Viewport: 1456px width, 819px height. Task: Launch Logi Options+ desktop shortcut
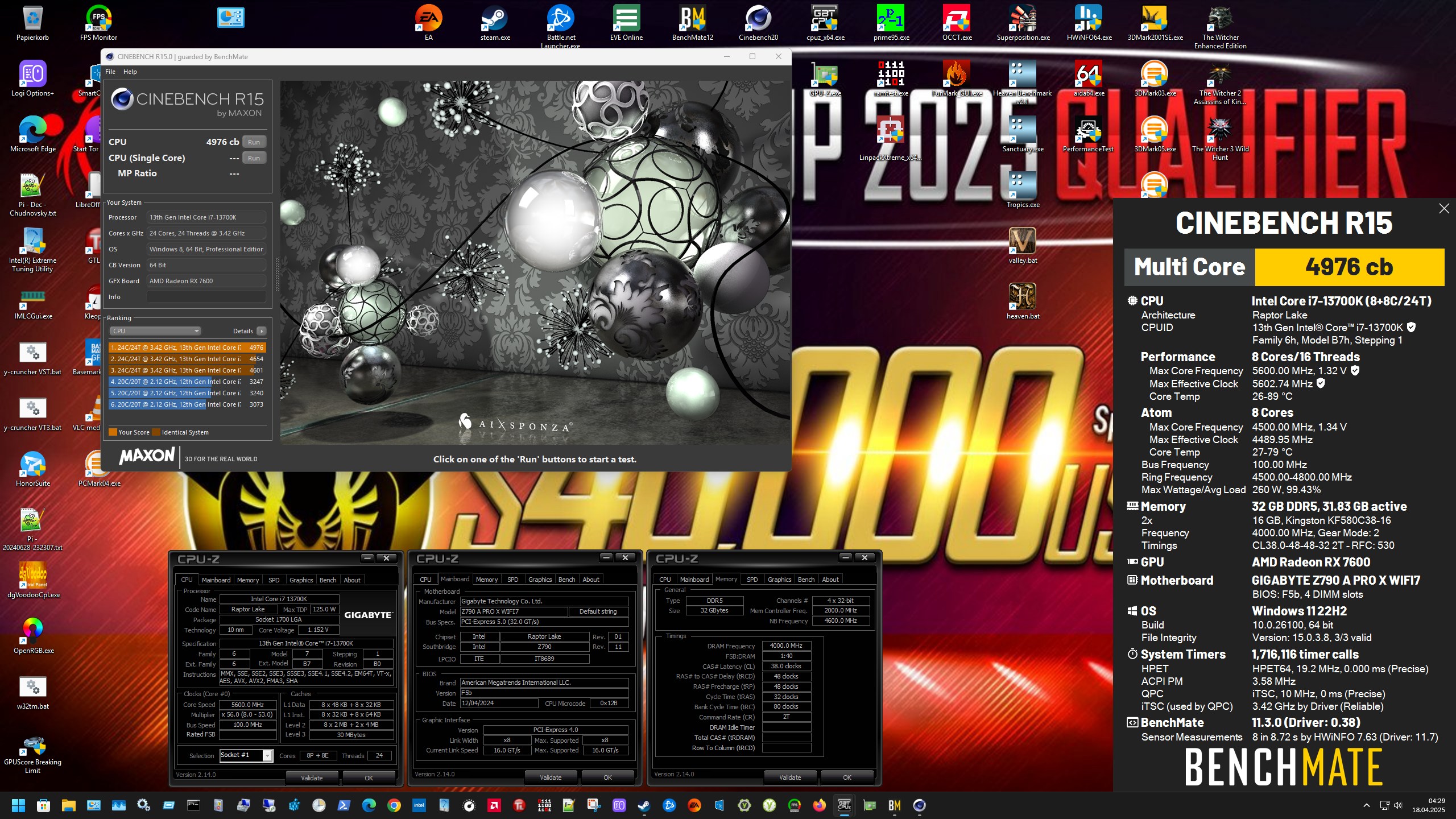(x=32, y=78)
